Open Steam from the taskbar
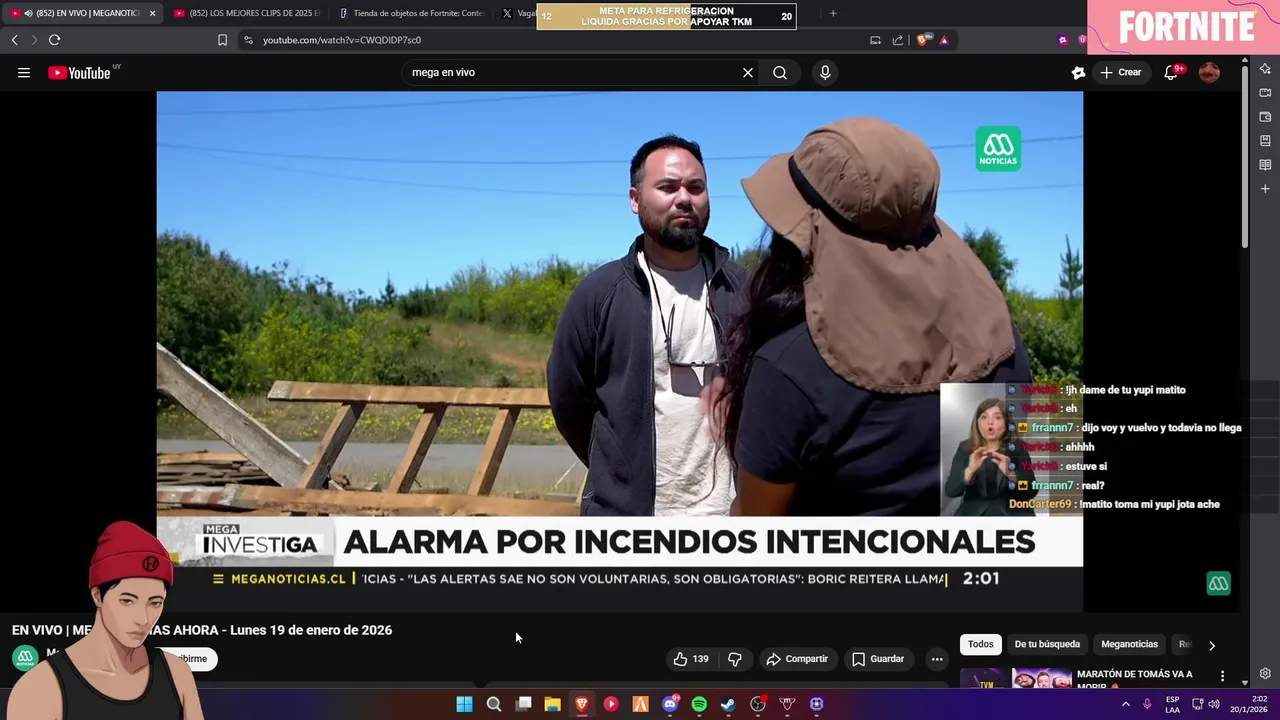Viewport: 1280px width, 720px height. [728, 704]
